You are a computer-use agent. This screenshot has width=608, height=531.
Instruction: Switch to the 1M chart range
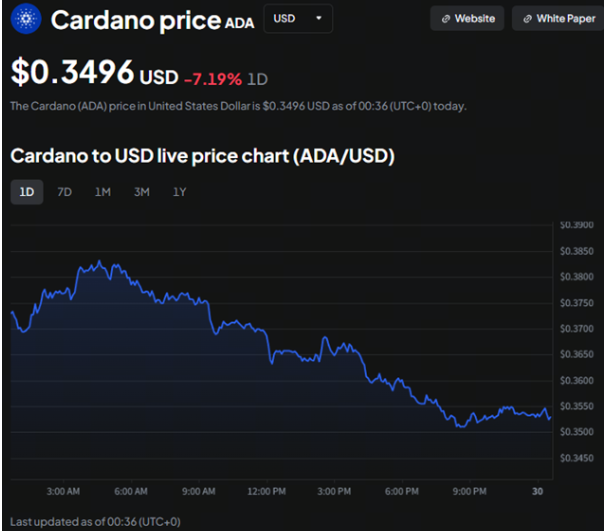103,192
